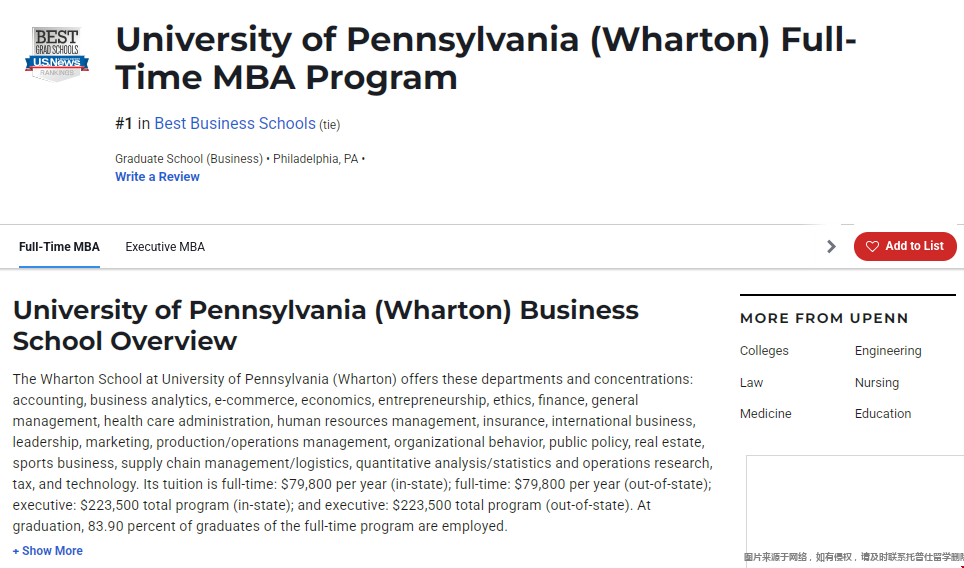The height and width of the screenshot is (568, 964).
Task: Click the right chevron arrow beside the tabs
Action: 831,247
